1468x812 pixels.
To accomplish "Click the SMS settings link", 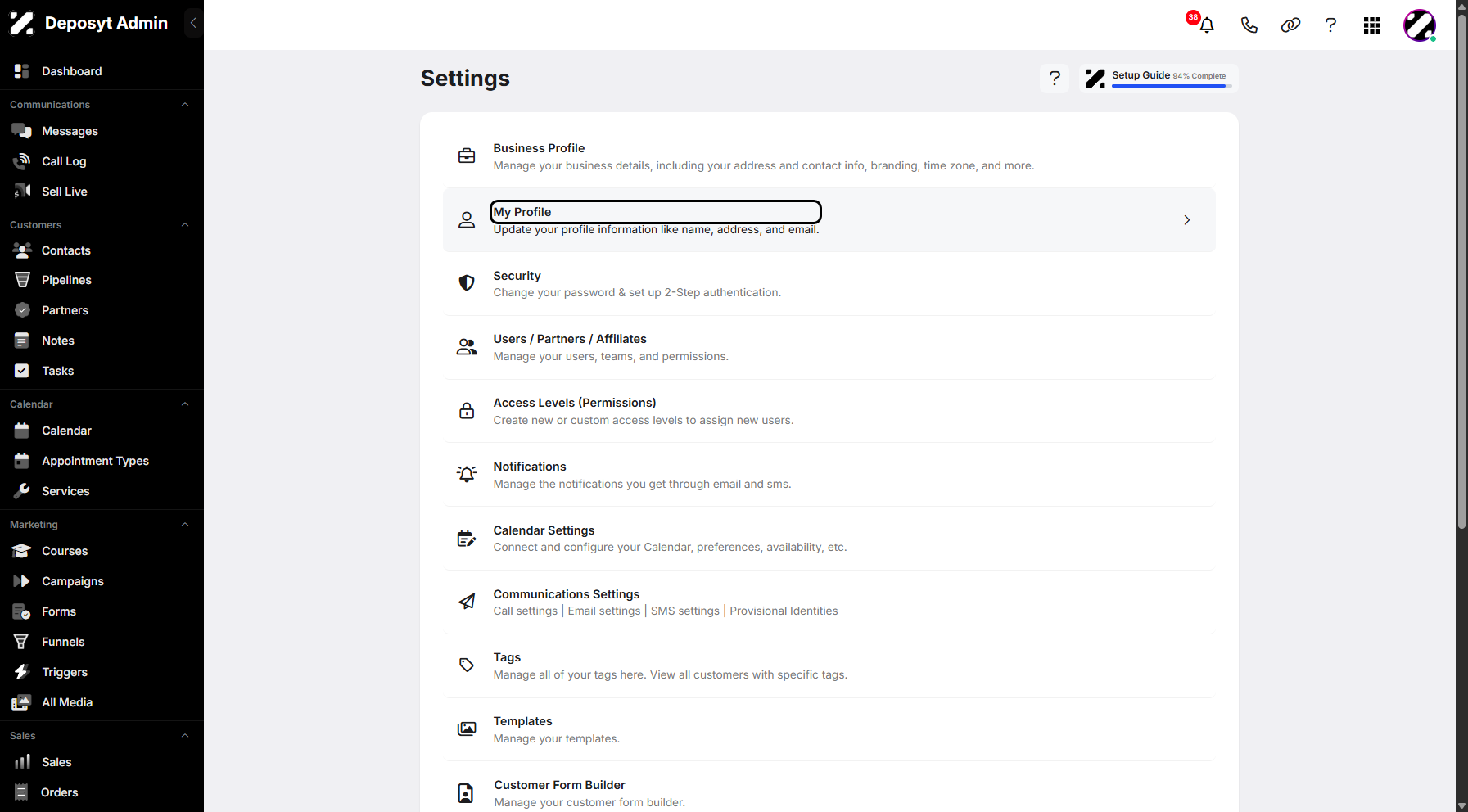I will (685, 611).
